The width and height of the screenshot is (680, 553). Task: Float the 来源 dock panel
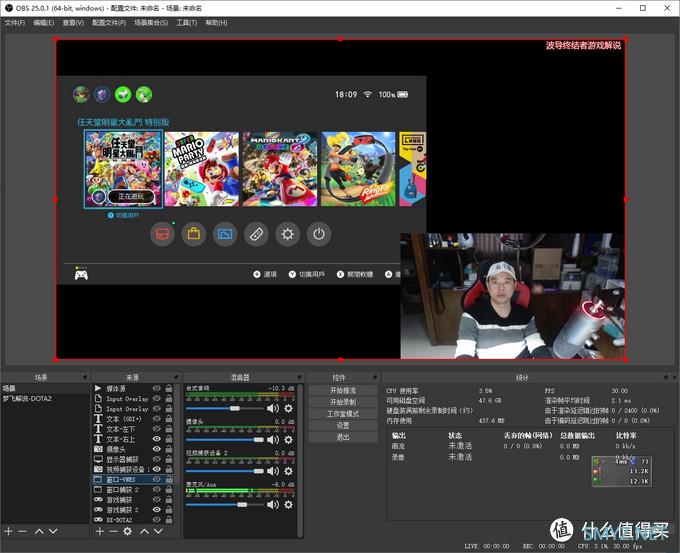pyautogui.click(x=176, y=377)
